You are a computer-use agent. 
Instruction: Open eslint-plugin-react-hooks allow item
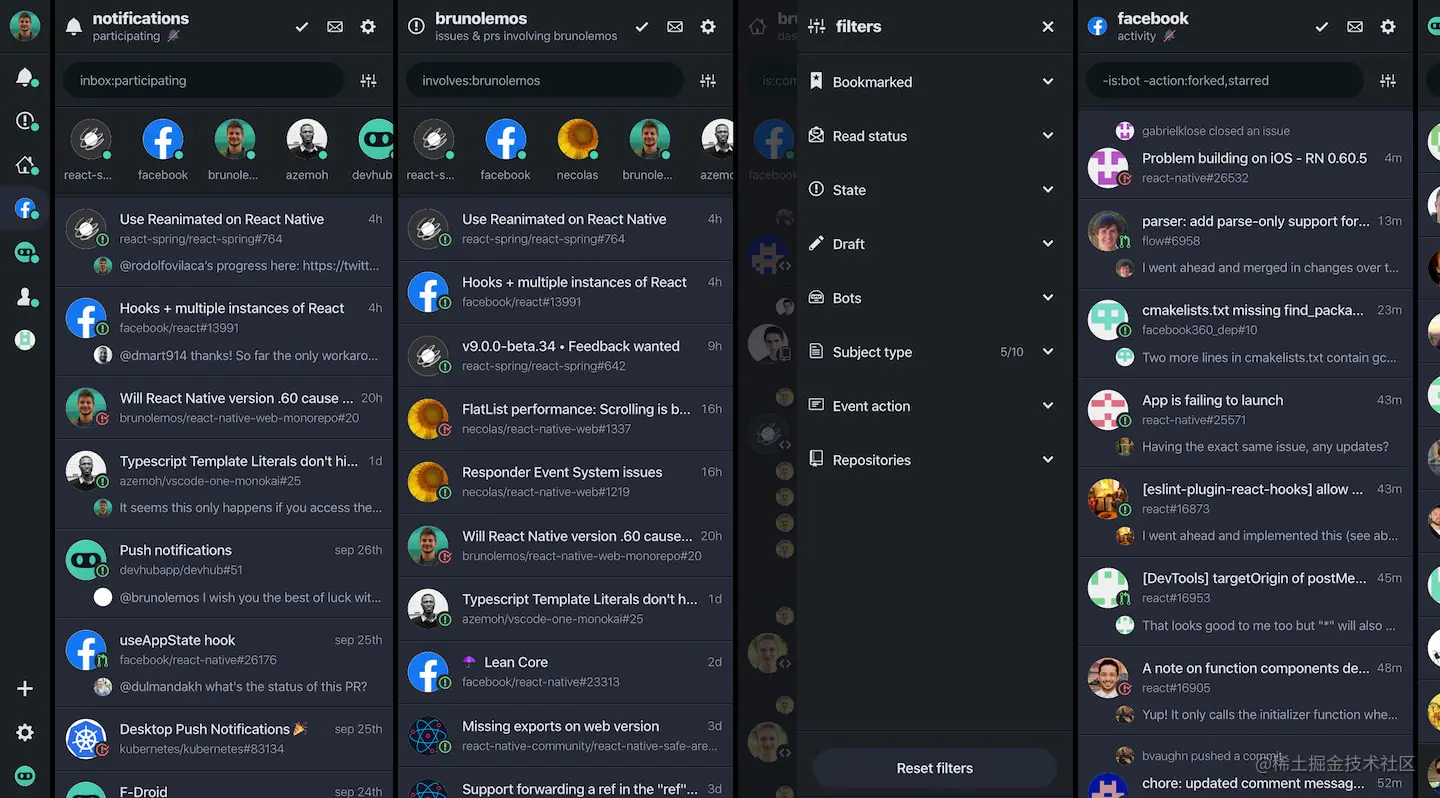pos(1245,512)
